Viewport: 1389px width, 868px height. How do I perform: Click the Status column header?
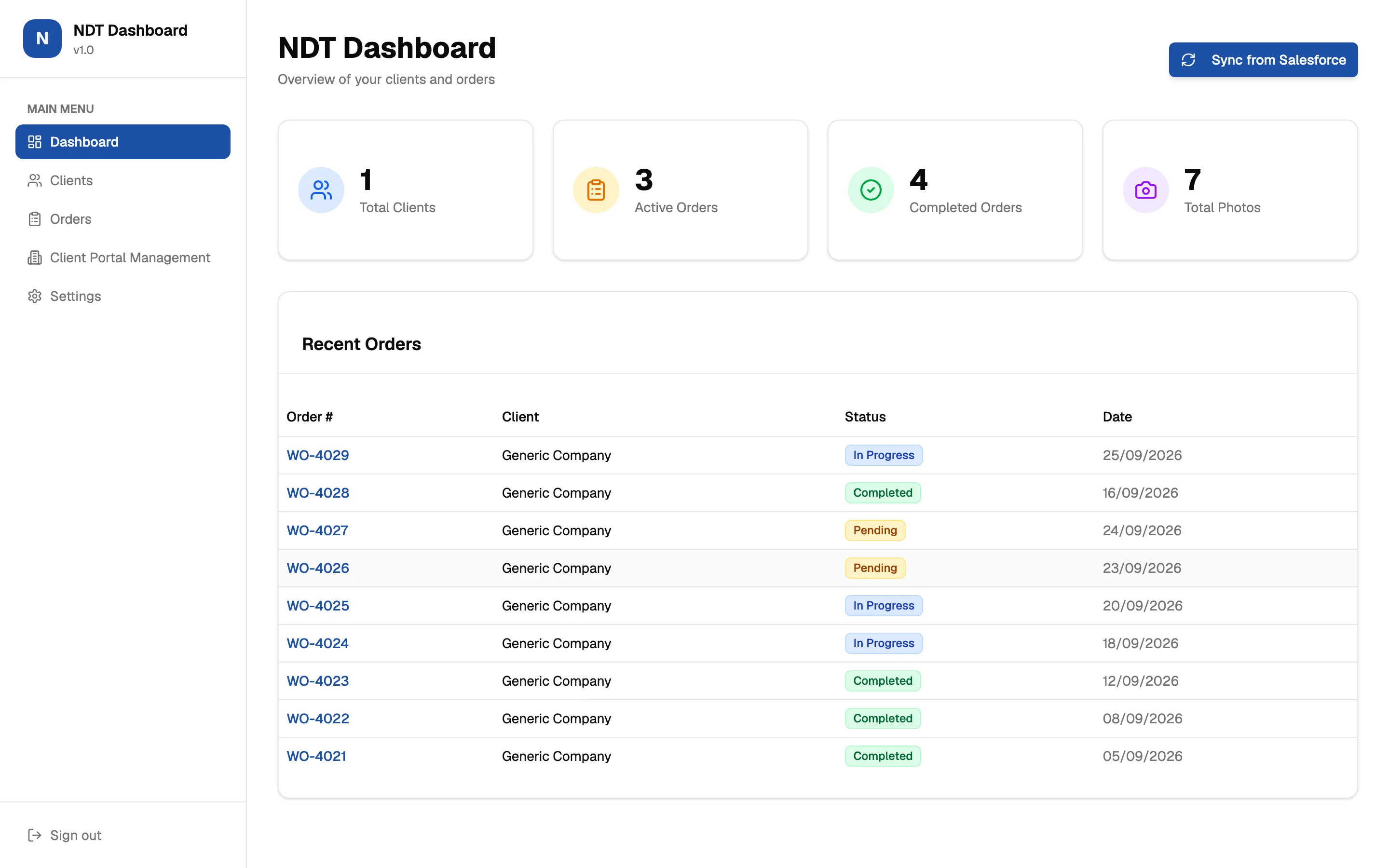click(x=865, y=417)
